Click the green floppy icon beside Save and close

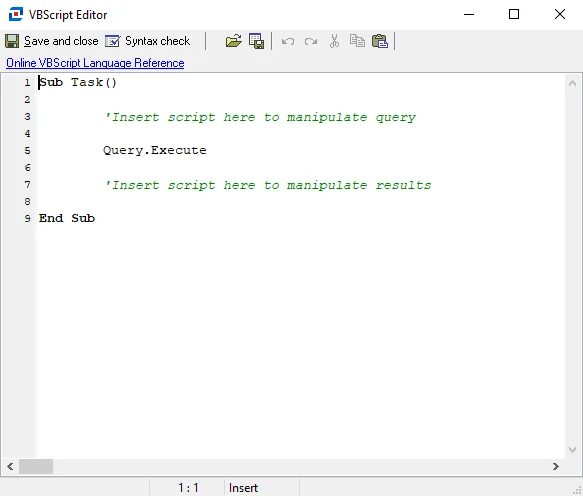(12, 41)
